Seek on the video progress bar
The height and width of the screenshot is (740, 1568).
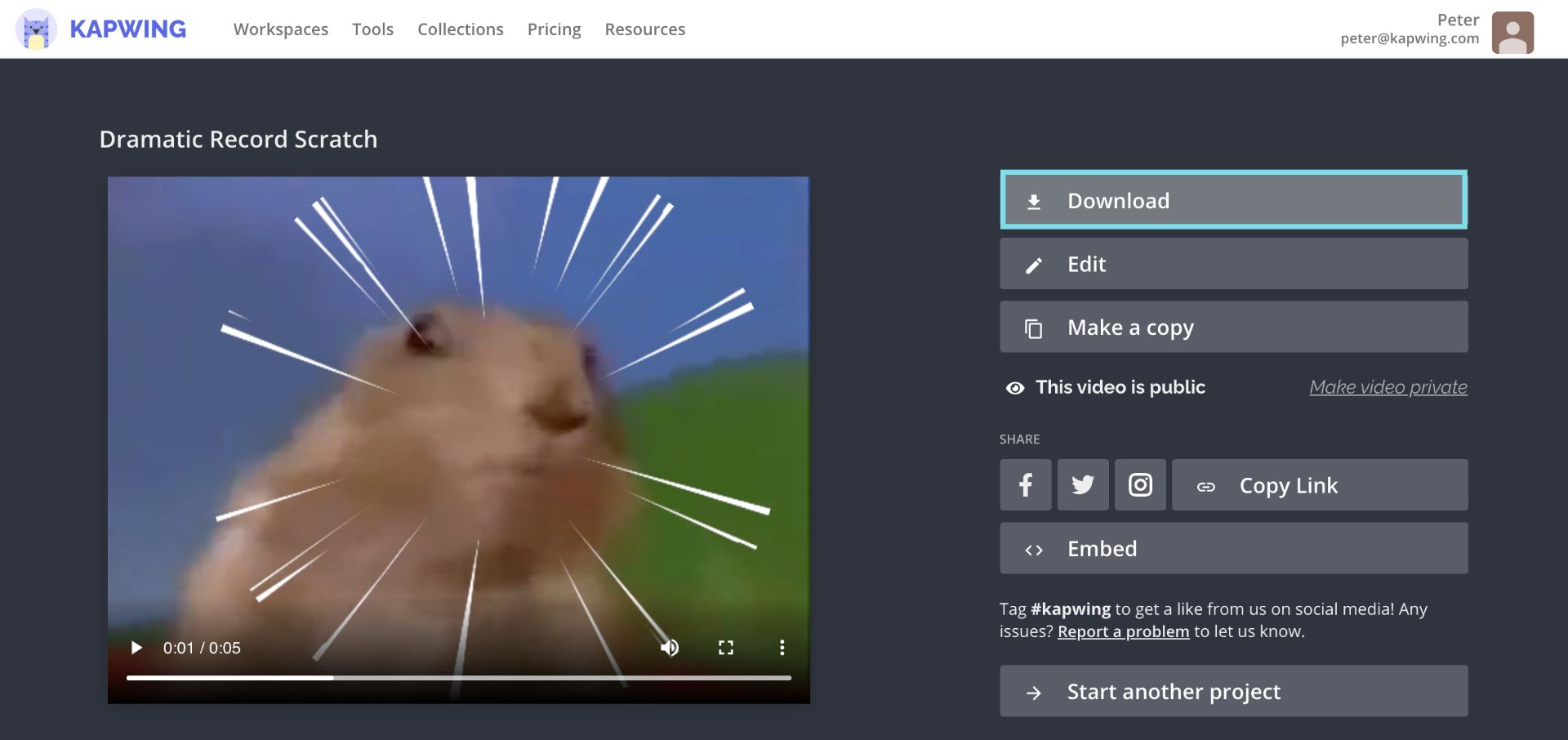[x=458, y=678]
